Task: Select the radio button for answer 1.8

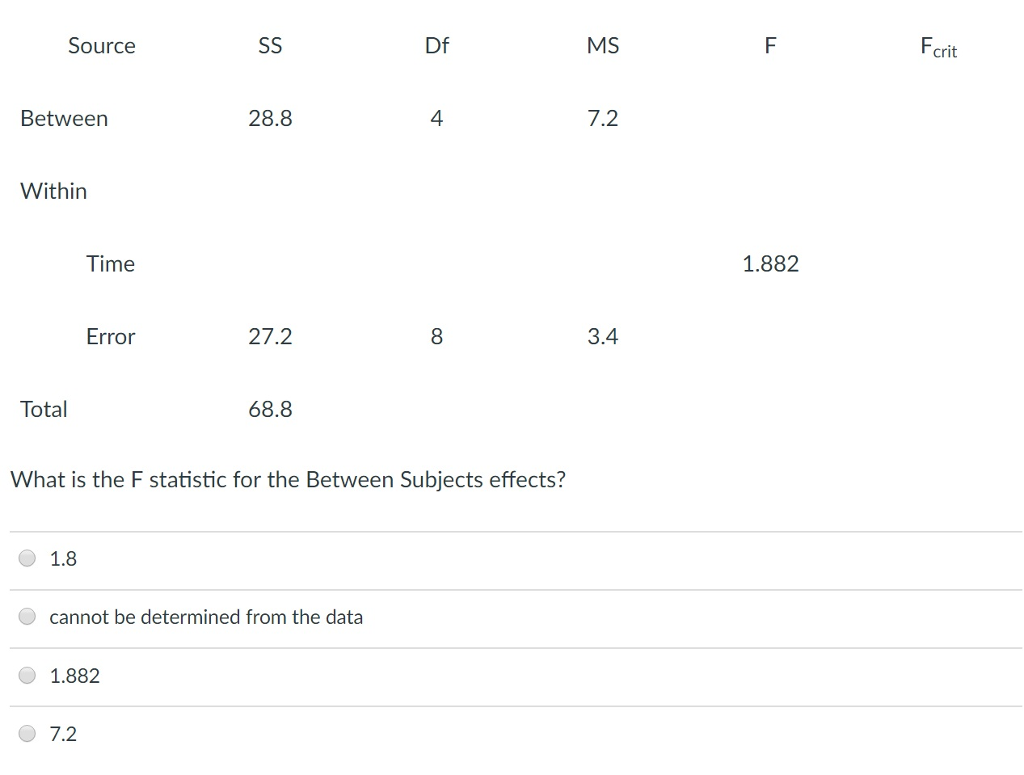Action: click(27, 558)
